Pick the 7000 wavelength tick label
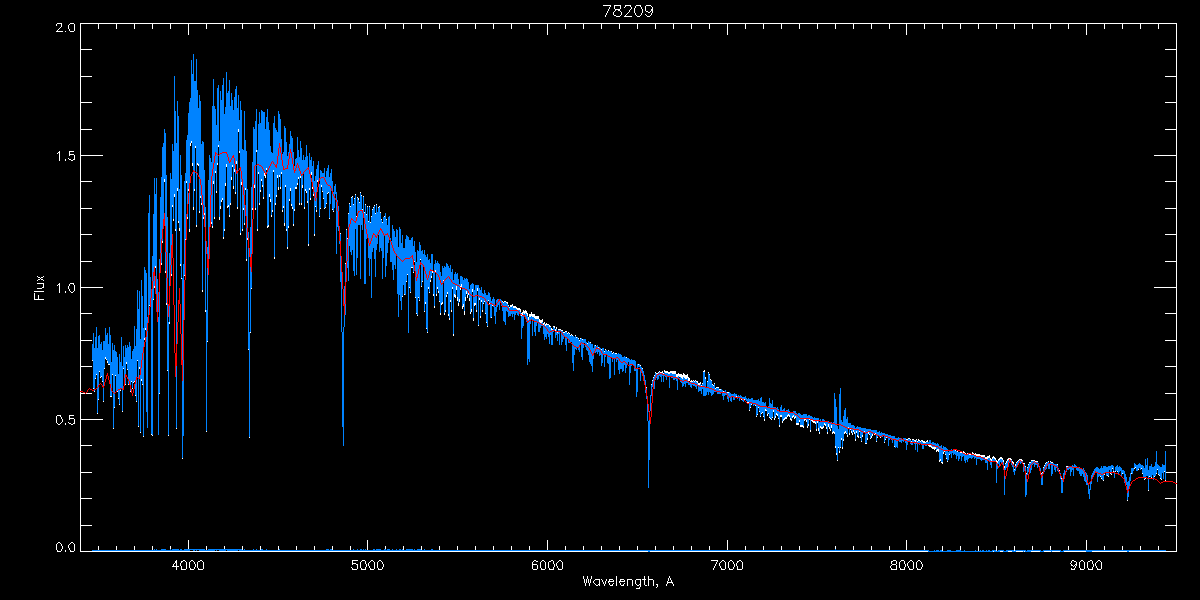Viewport: 1200px width, 600px height. pyautogui.click(x=727, y=563)
